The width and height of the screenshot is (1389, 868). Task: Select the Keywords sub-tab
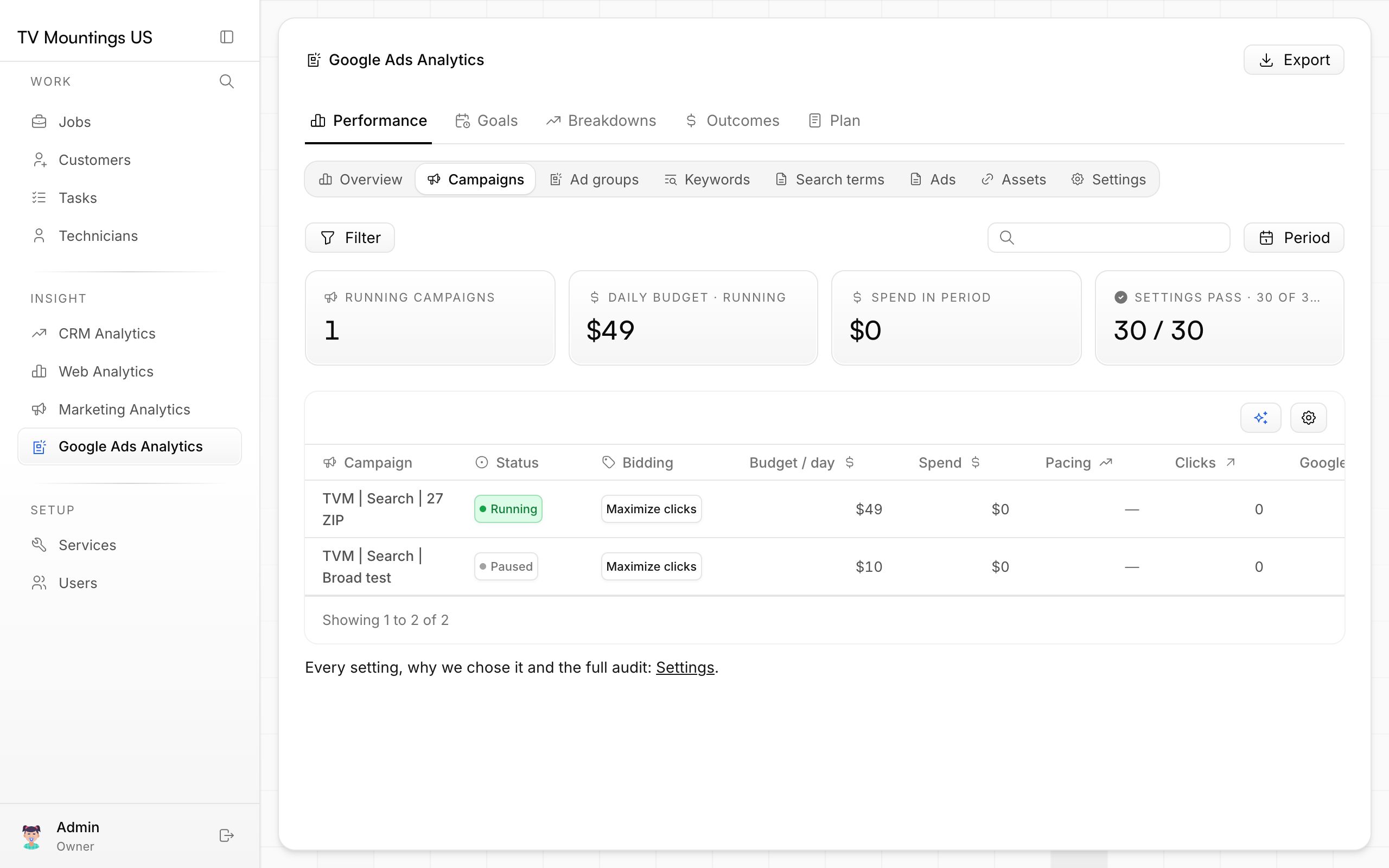(x=706, y=180)
